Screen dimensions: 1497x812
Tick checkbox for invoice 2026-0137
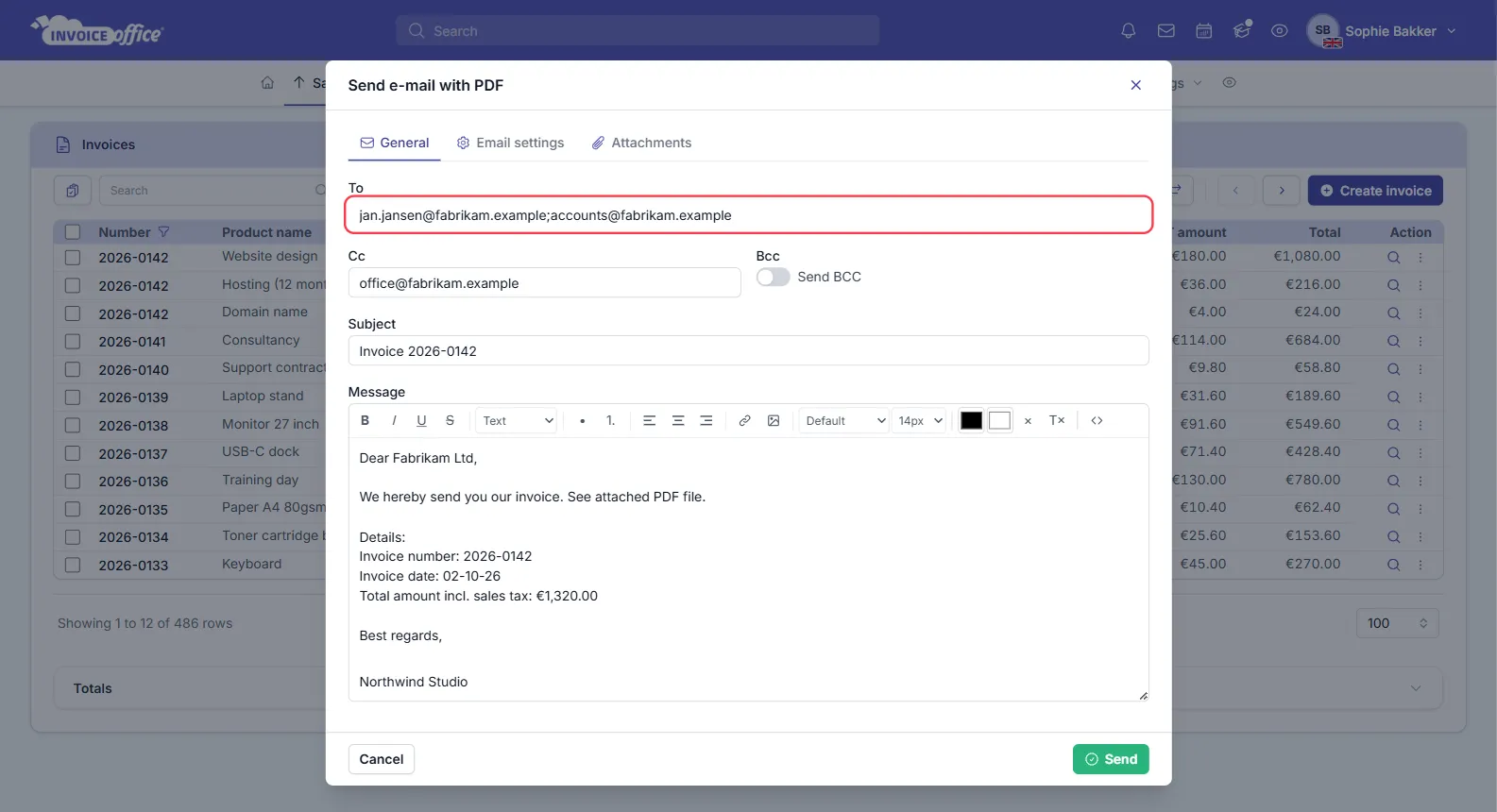coord(73,453)
